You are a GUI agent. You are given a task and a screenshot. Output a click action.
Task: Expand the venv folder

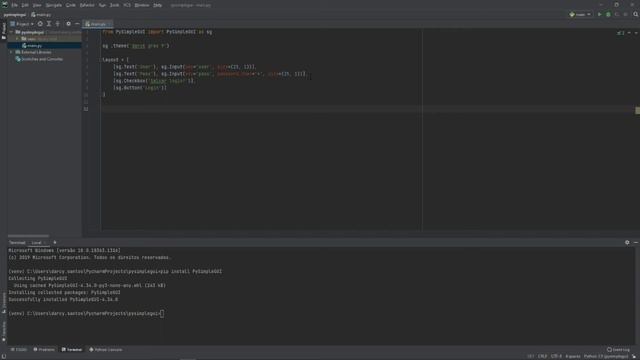tap(18, 39)
